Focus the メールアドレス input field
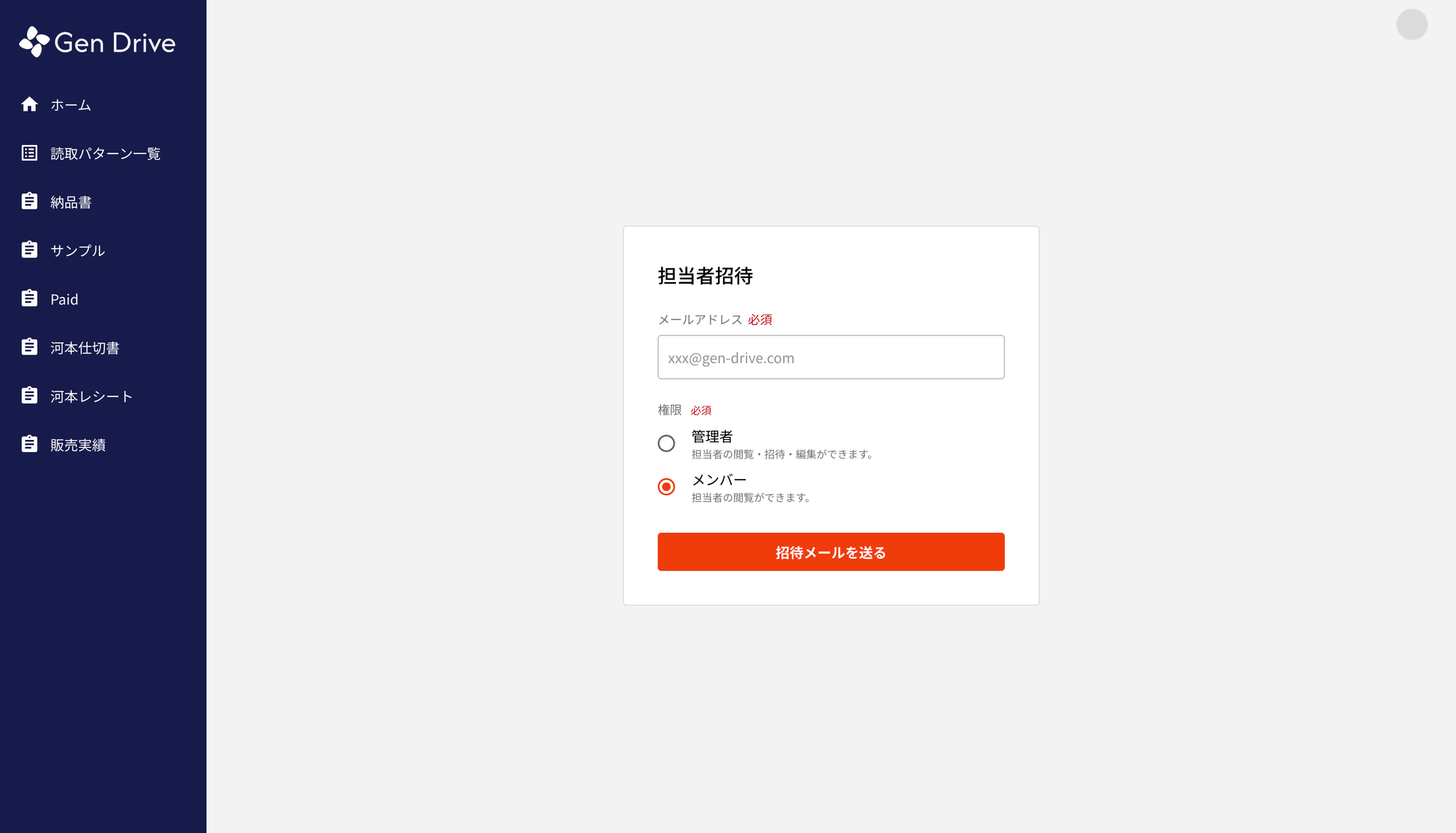The image size is (1456, 833). pyautogui.click(x=830, y=358)
